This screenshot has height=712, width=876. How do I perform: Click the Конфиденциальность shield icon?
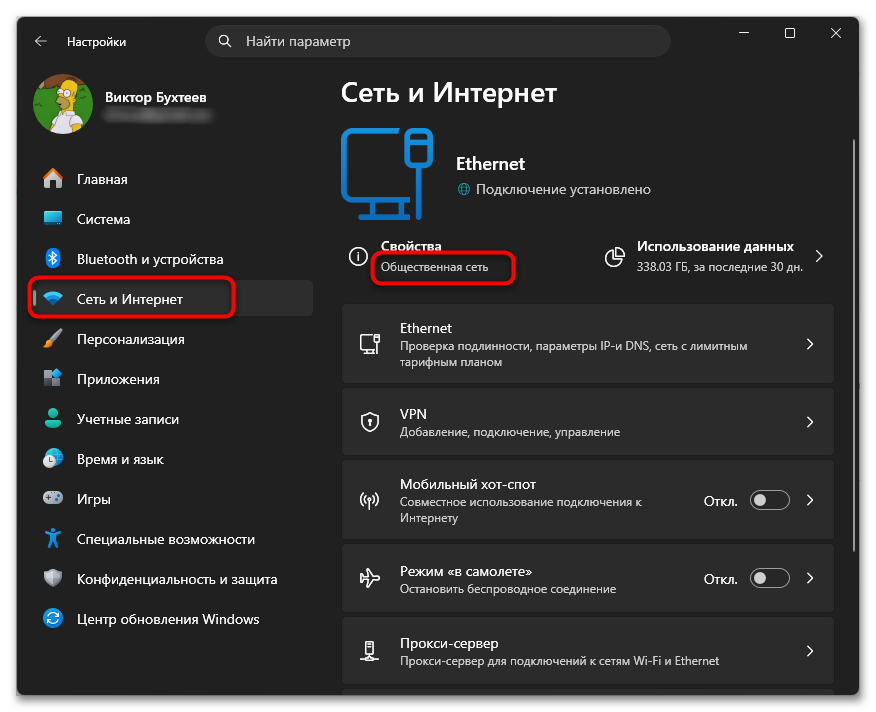point(53,578)
